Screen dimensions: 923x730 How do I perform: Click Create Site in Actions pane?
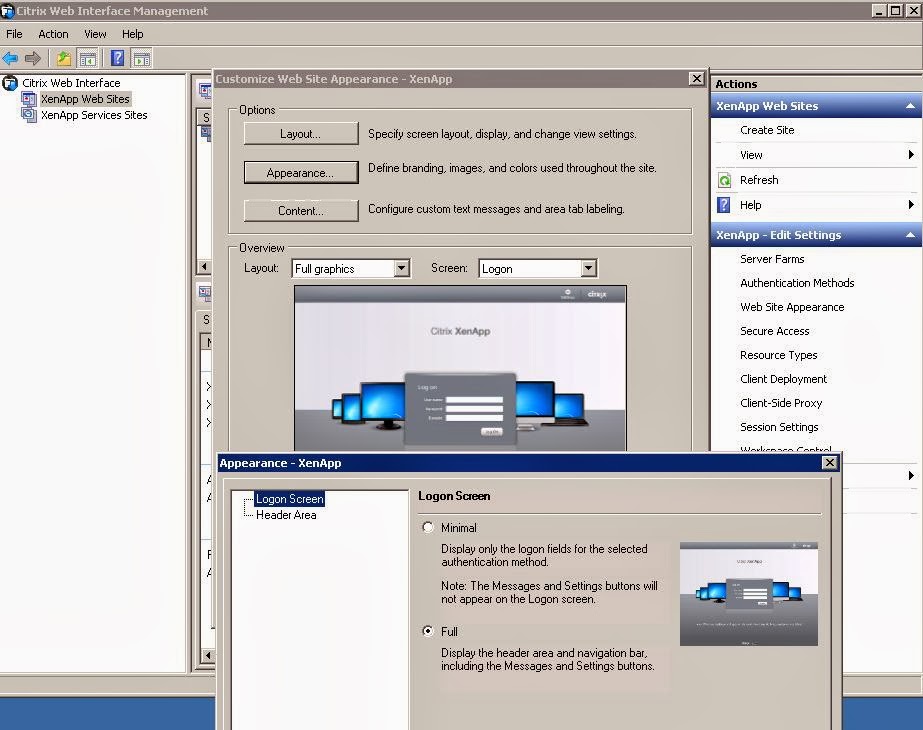coord(767,130)
